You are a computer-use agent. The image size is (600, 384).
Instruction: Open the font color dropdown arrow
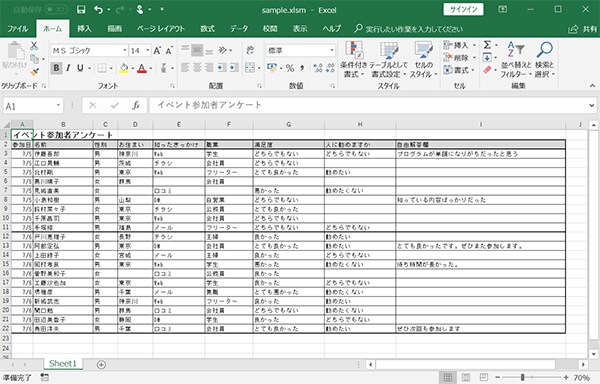coord(151,68)
